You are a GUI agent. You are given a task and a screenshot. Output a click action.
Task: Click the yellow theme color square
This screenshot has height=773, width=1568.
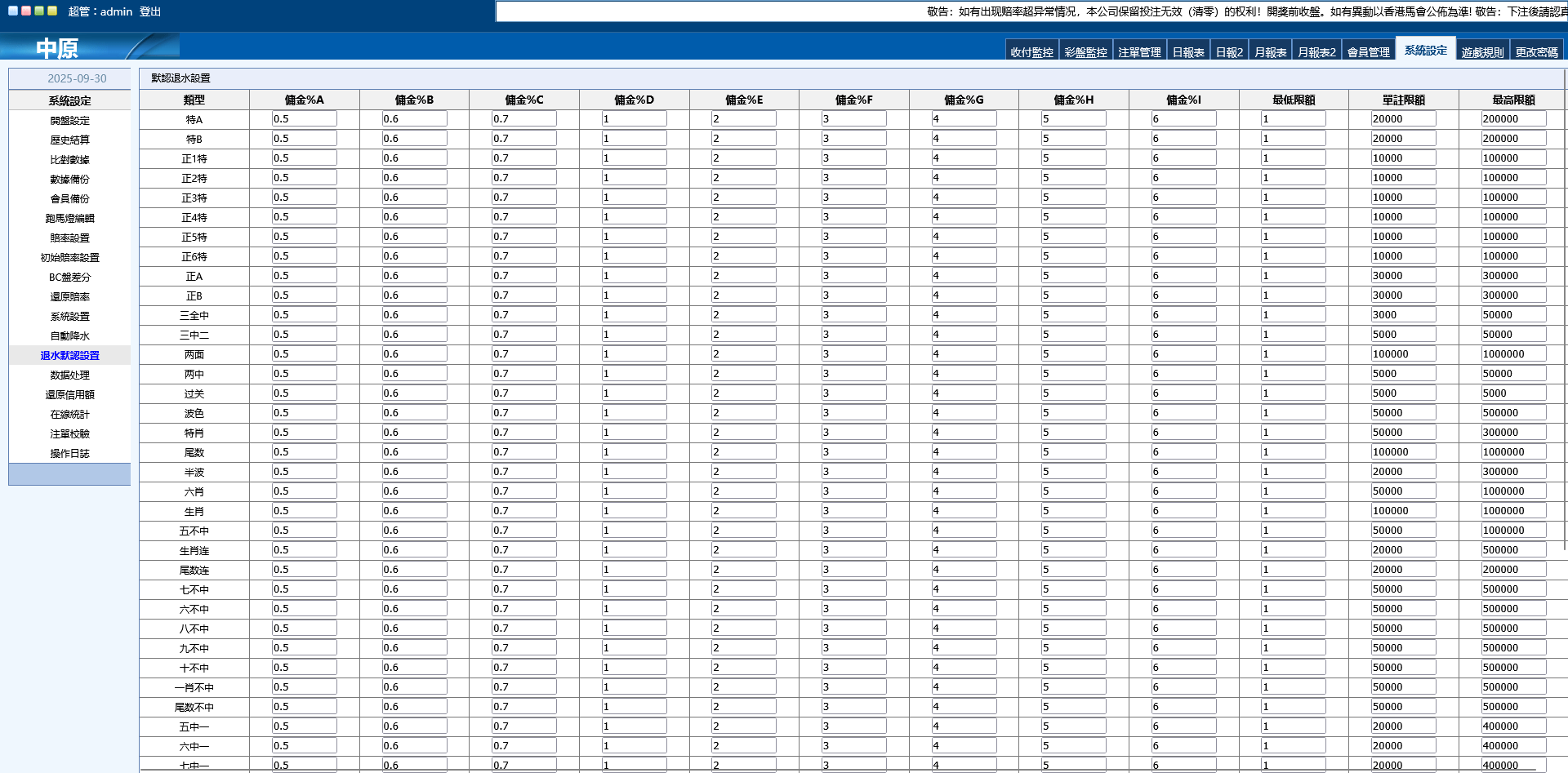tap(52, 11)
